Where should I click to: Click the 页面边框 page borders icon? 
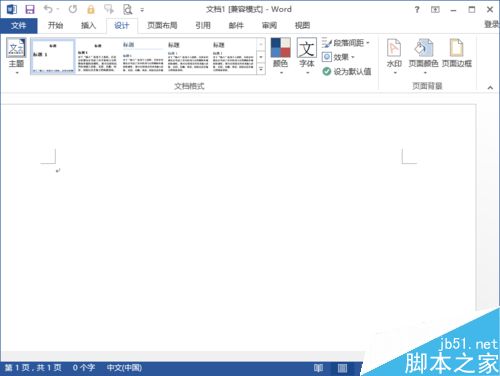click(x=457, y=47)
